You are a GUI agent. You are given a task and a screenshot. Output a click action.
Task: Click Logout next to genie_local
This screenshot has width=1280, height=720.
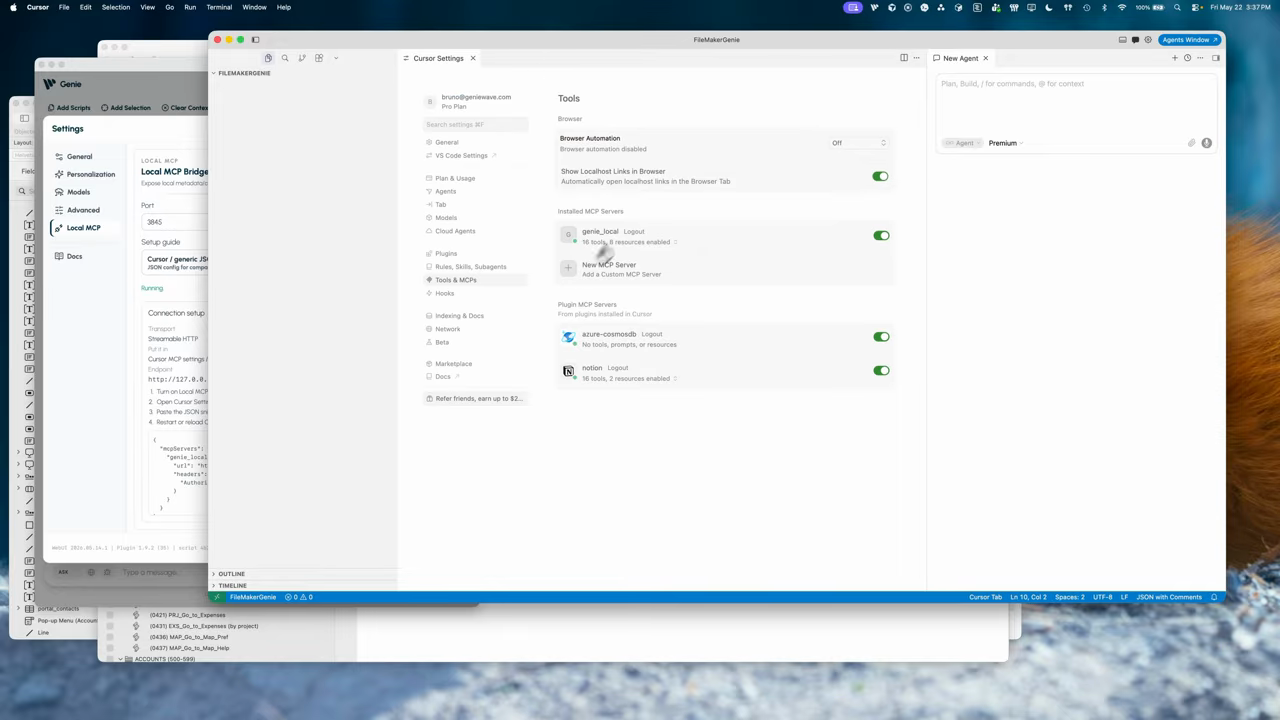pyautogui.click(x=634, y=231)
